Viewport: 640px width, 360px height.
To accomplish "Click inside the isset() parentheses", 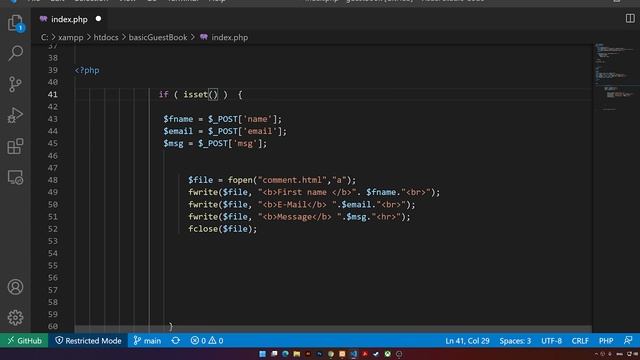I will (213, 95).
